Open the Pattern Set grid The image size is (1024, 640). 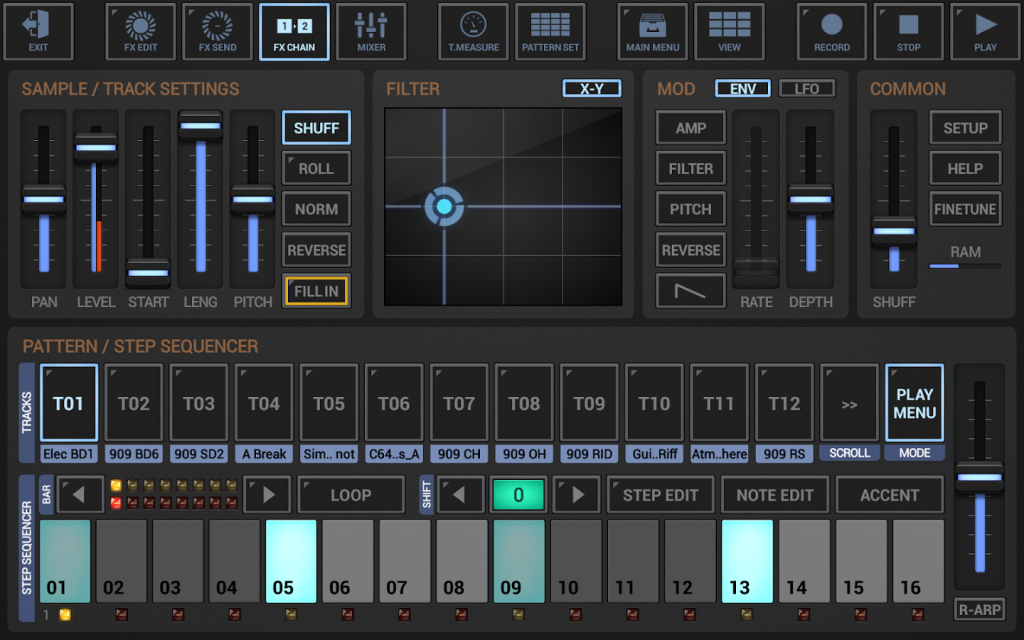[550, 31]
